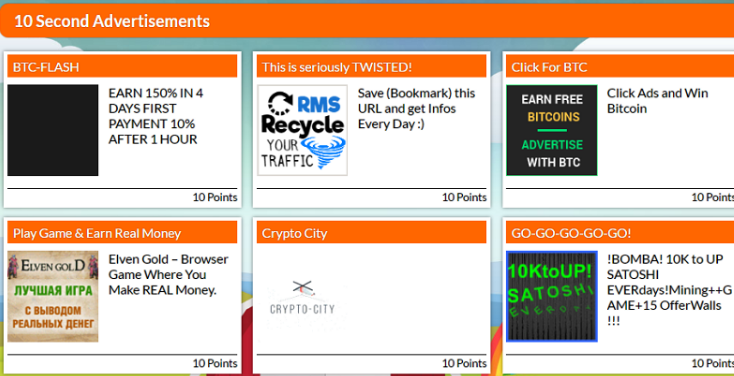Click the 'GO-GO-GO-GO-GO!' ad heading
The width and height of the screenshot is (734, 376).
pos(571,233)
